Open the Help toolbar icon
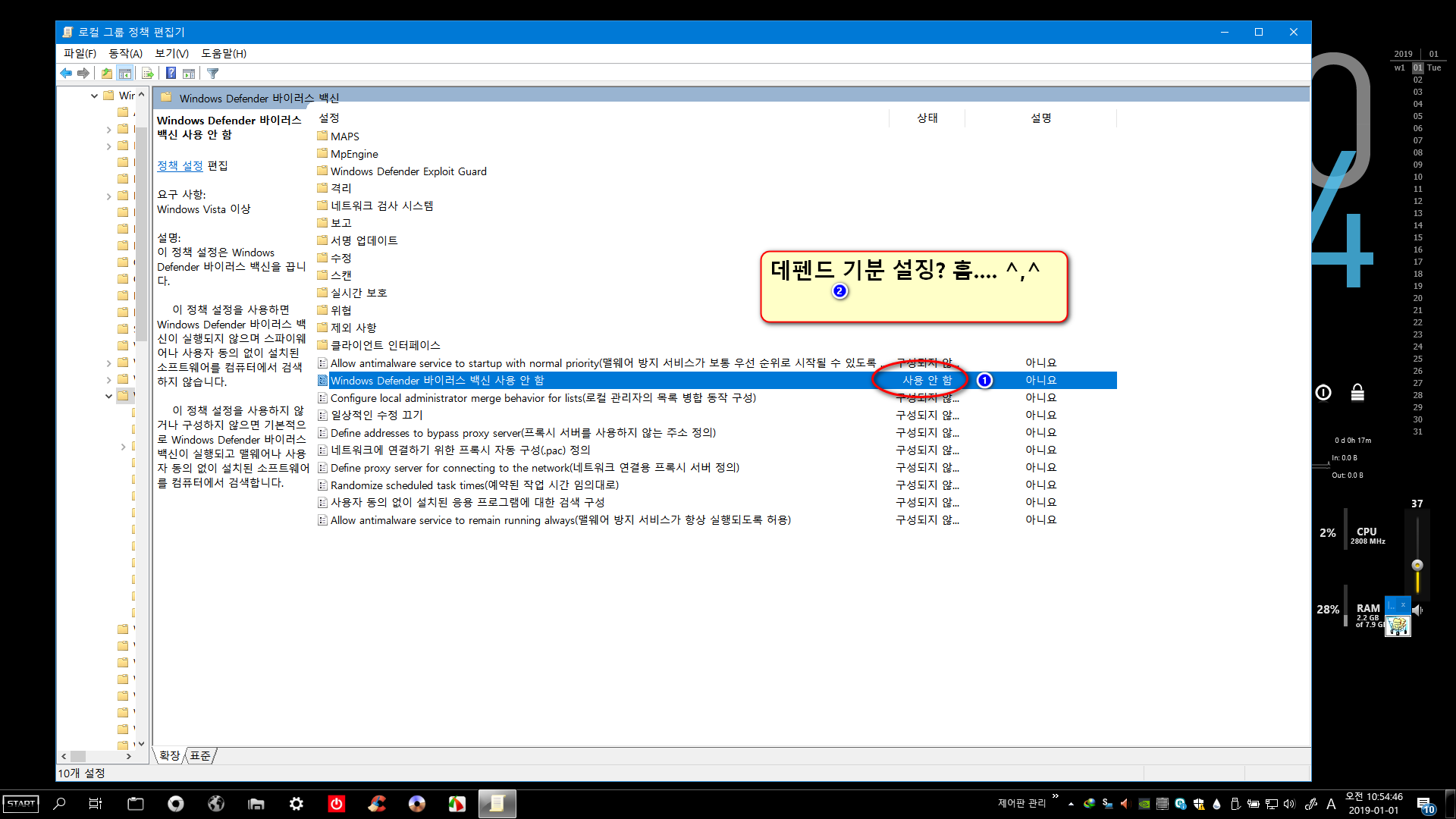The image size is (1456, 819). click(x=171, y=74)
